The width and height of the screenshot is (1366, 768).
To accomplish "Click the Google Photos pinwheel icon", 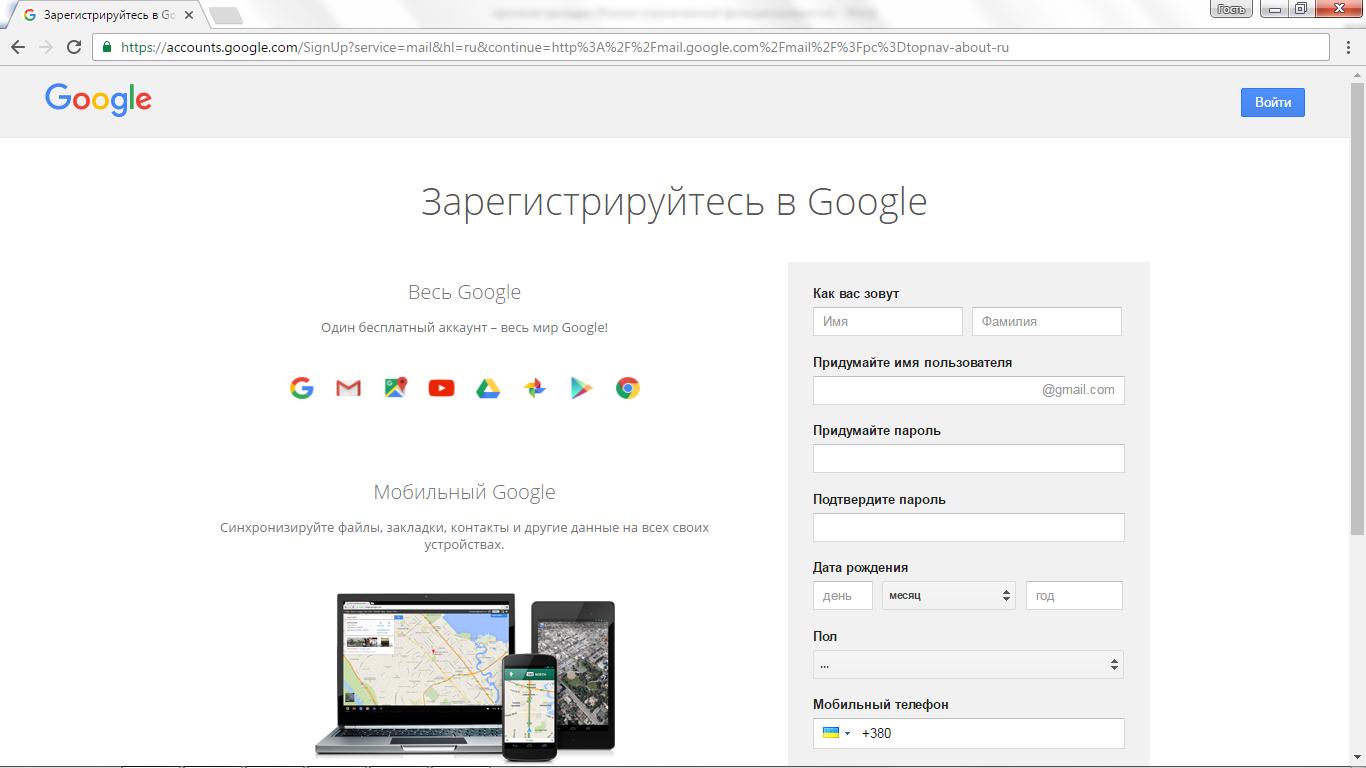I will coord(535,388).
